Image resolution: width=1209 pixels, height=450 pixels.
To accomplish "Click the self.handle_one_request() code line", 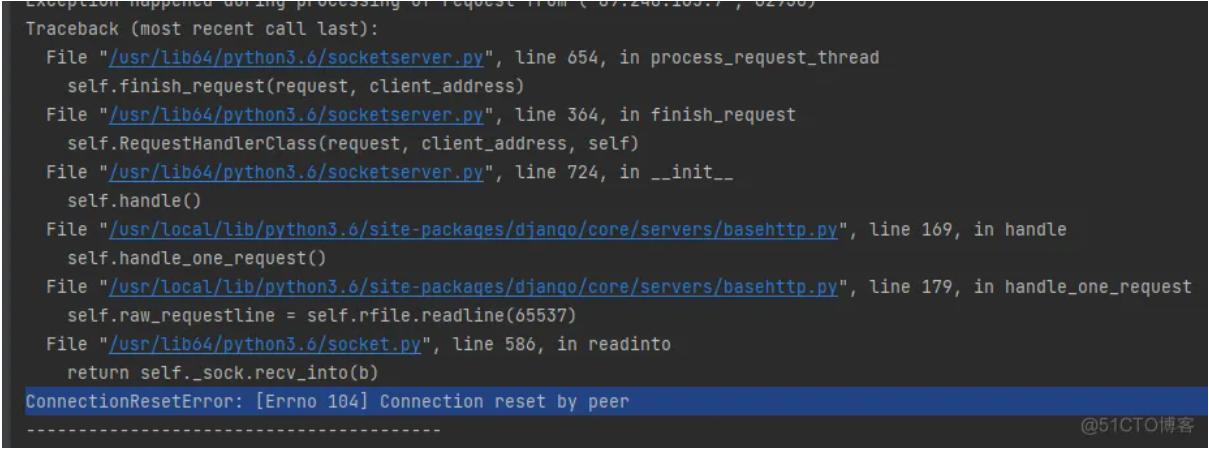I will pyautogui.click(x=197, y=259).
